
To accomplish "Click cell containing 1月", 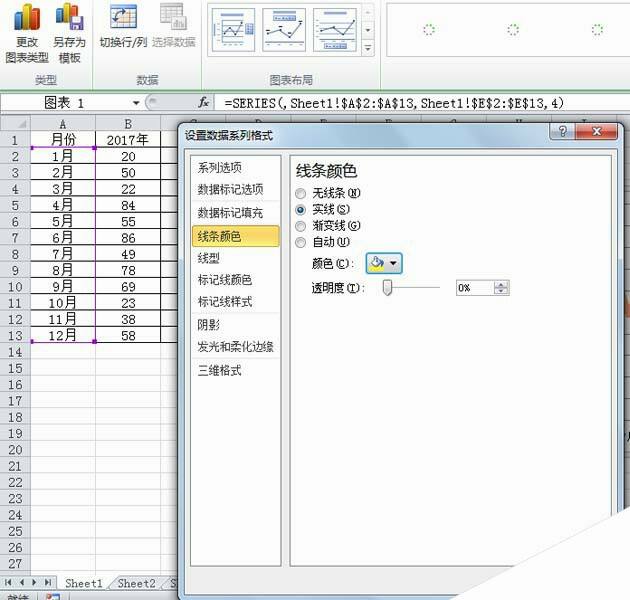I will tap(63, 156).
